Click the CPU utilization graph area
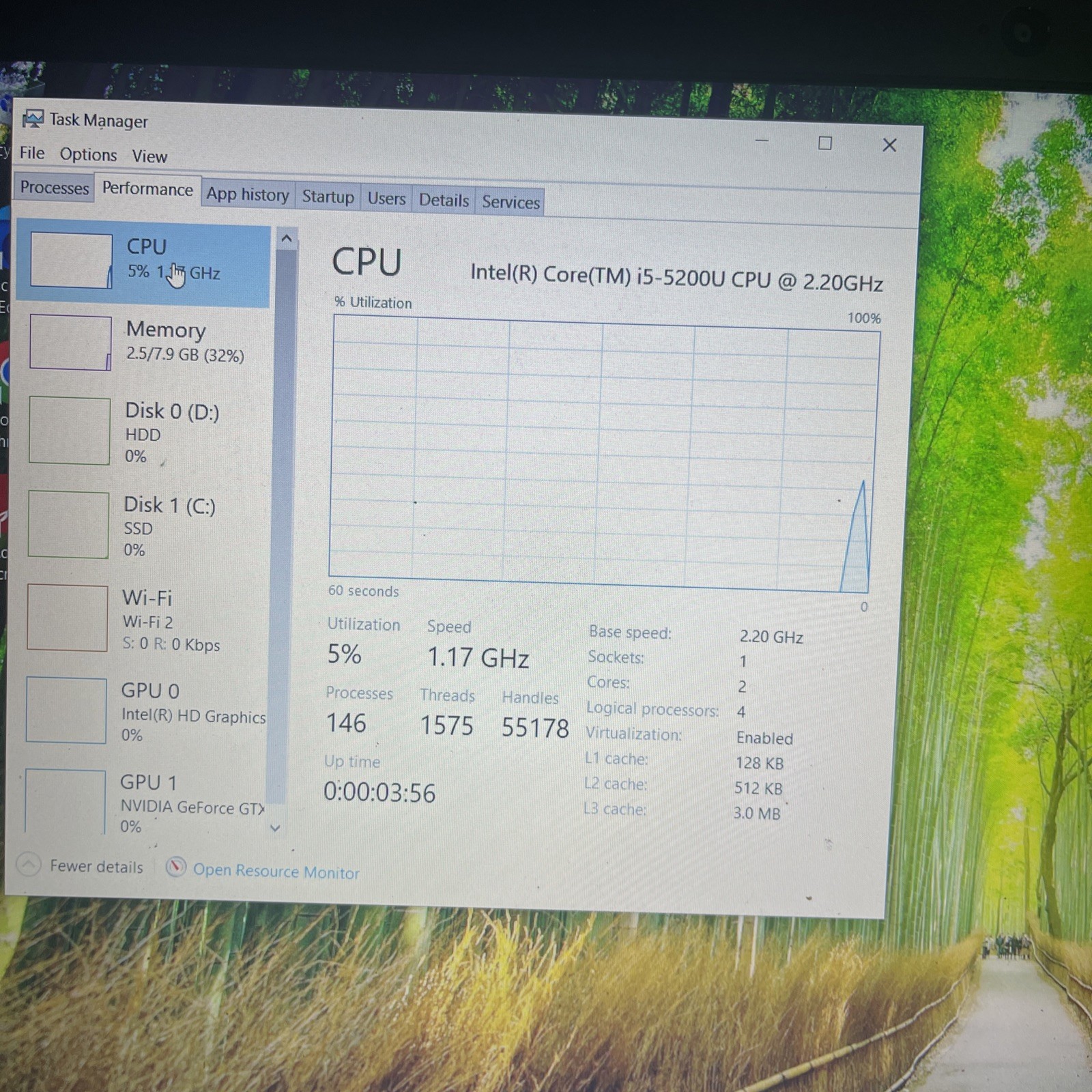This screenshot has height=1092, width=1092. [604, 455]
